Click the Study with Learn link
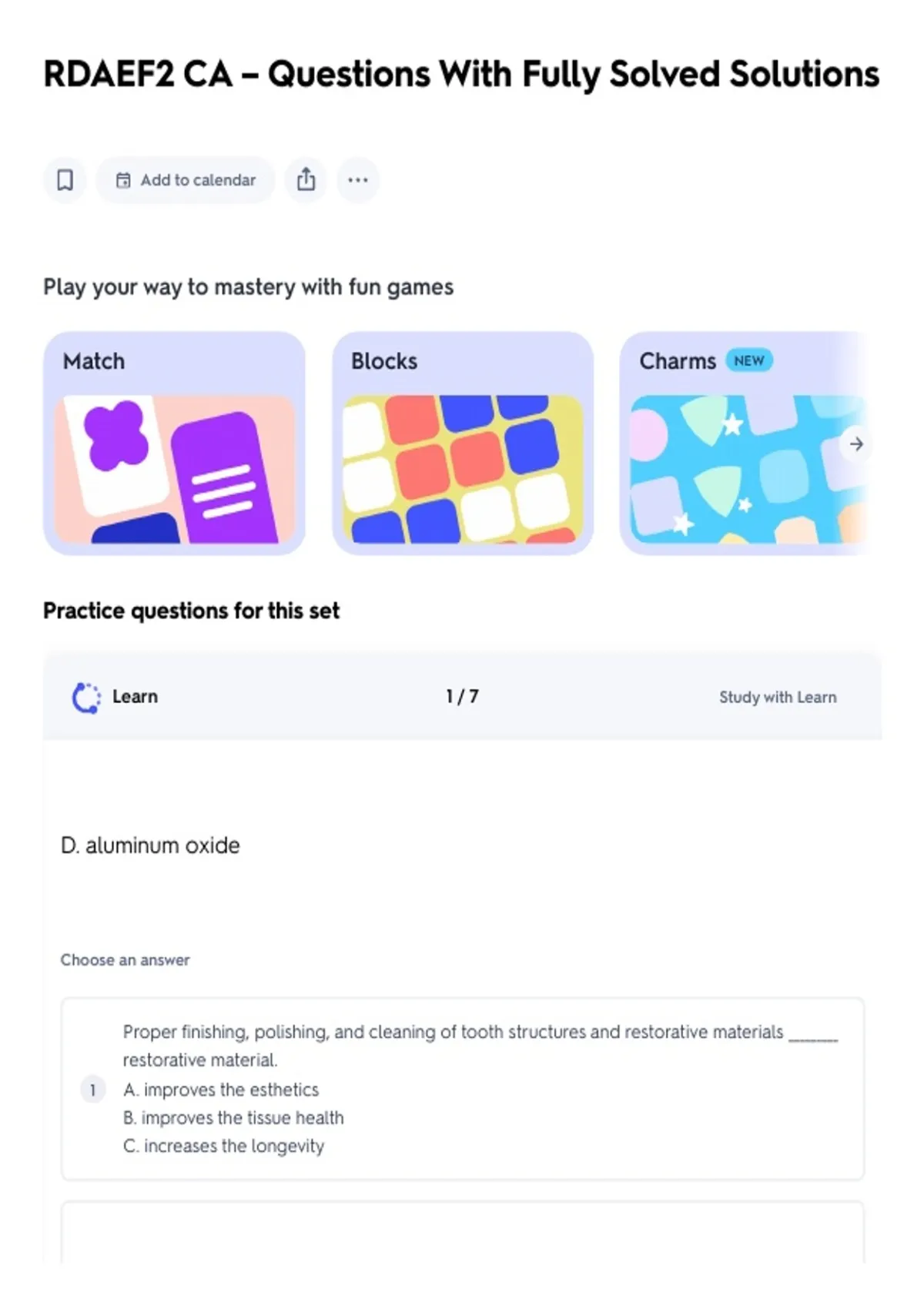The height and width of the screenshot is (1309, 924). point(778,697)
